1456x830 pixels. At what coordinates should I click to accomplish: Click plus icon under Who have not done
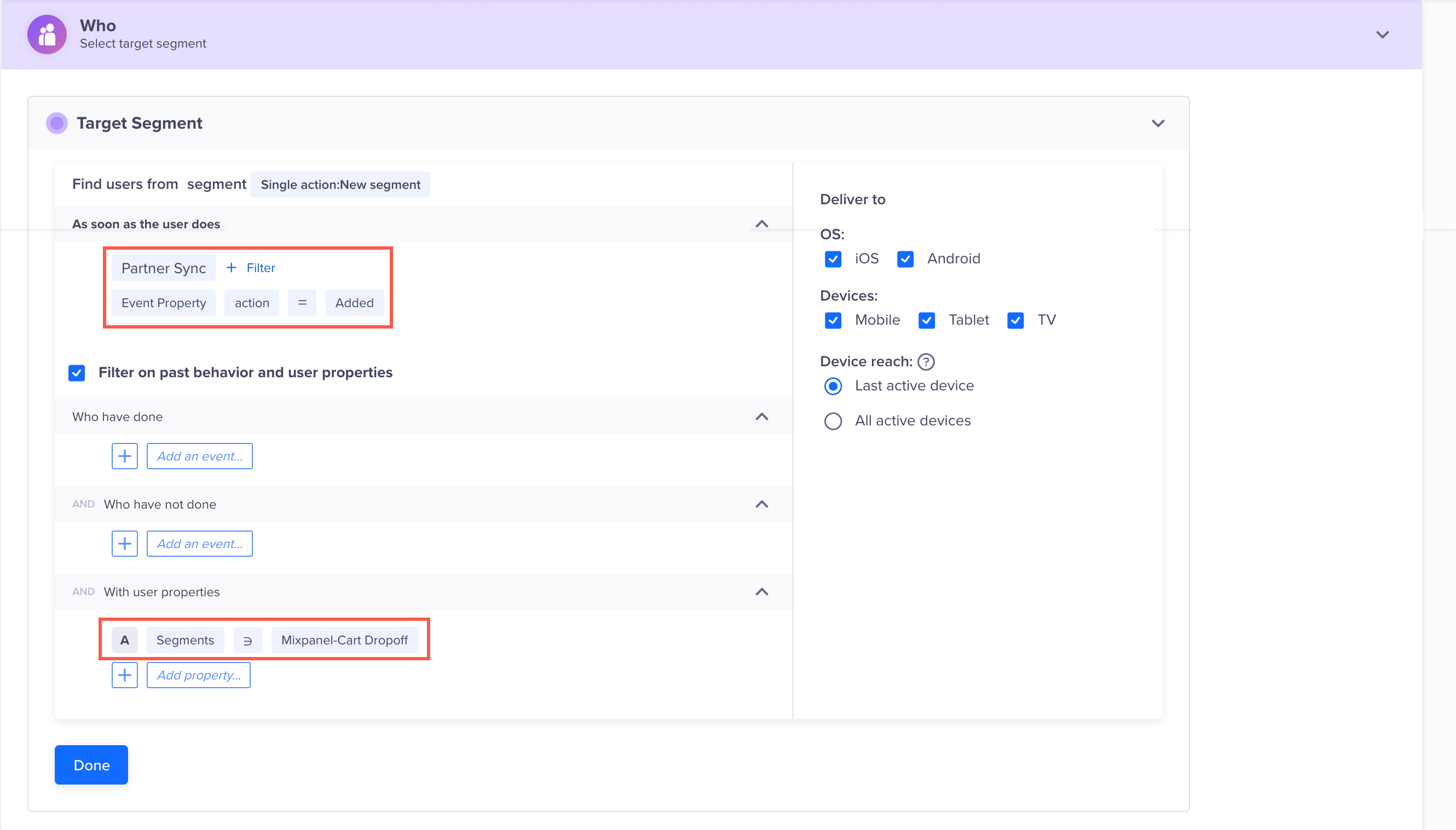(124, 544)
